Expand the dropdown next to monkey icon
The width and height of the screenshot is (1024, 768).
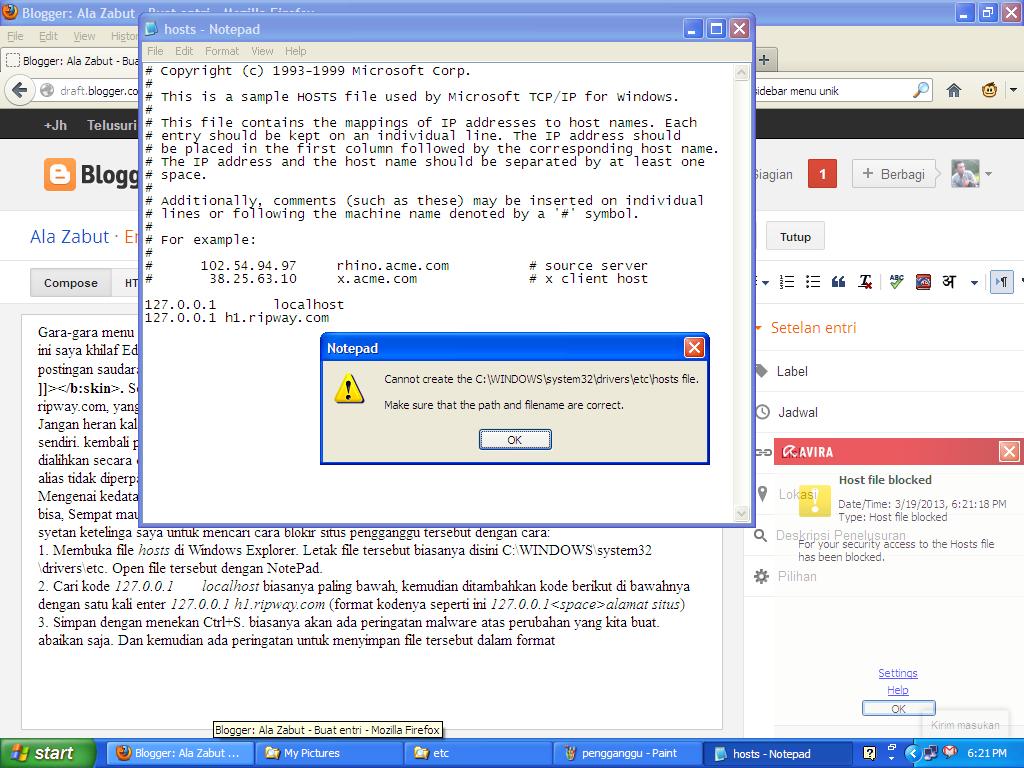point(1013,90)
